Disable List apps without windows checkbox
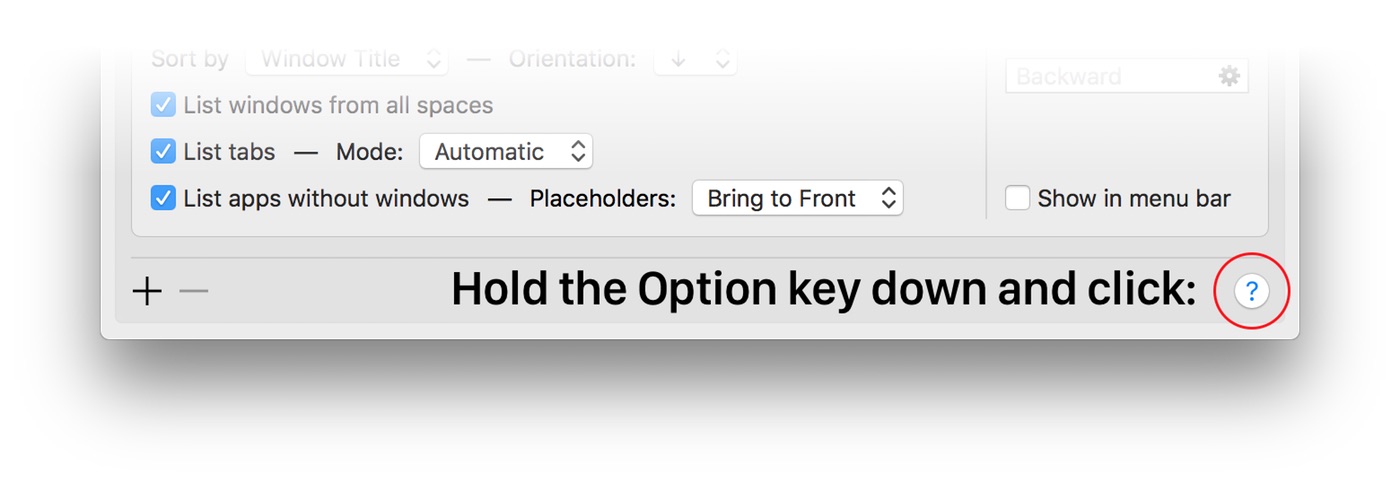The height and width of the screenshot is (483, 1400). (163, 198)
